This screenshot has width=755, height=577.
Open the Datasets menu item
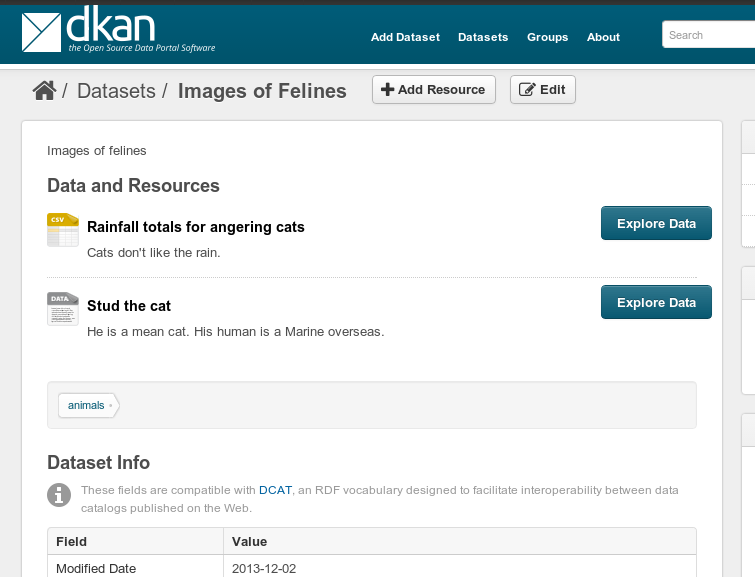[483, 37]
